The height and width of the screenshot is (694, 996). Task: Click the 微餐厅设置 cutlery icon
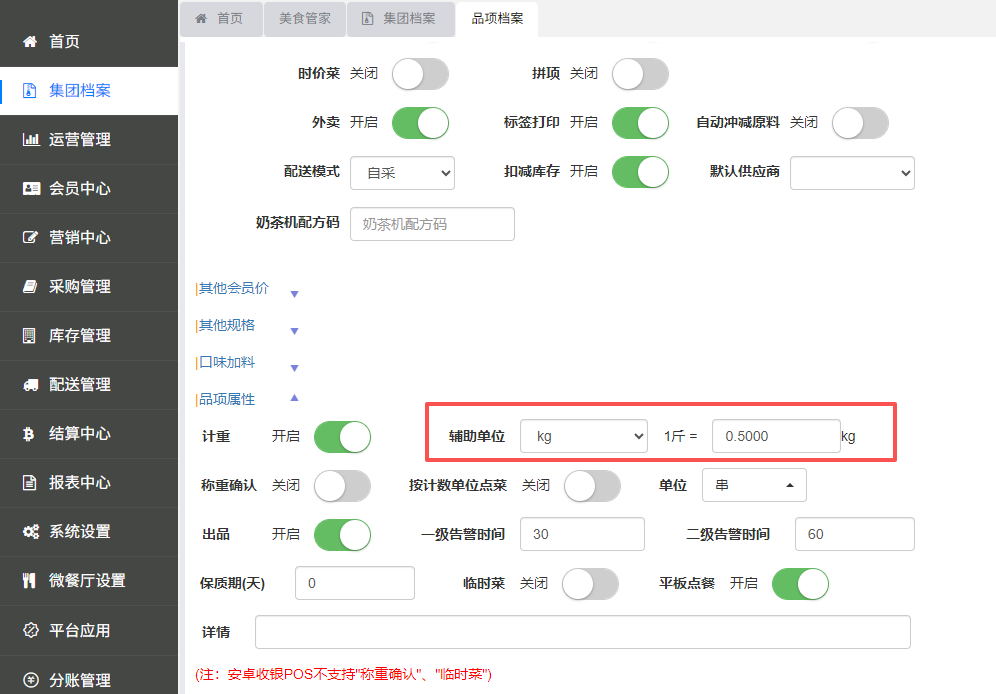[29, 580]
